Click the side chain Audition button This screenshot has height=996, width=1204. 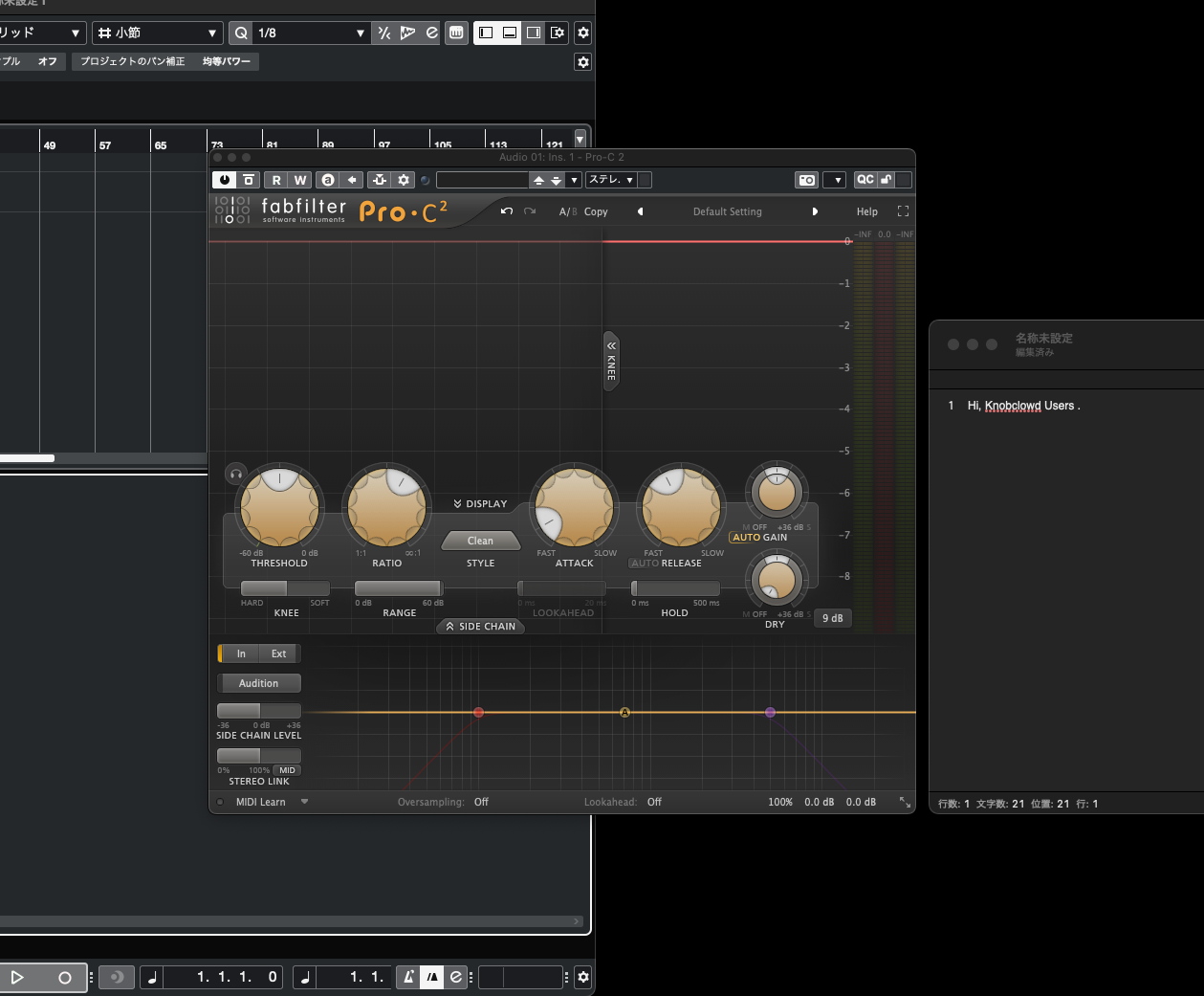tap(258, 683)
